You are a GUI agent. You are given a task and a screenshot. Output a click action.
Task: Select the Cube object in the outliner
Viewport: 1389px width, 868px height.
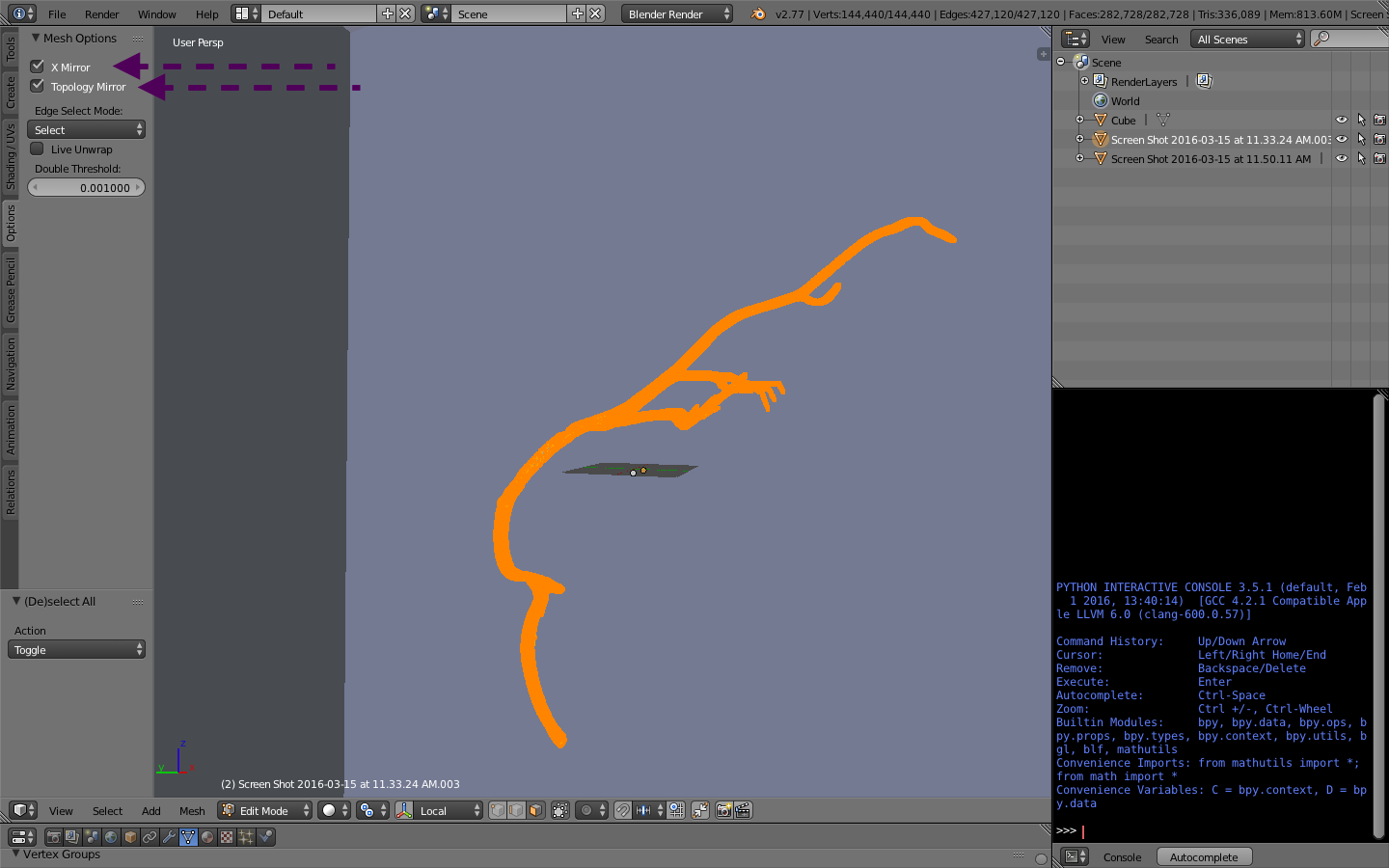tap(1123, 121)
